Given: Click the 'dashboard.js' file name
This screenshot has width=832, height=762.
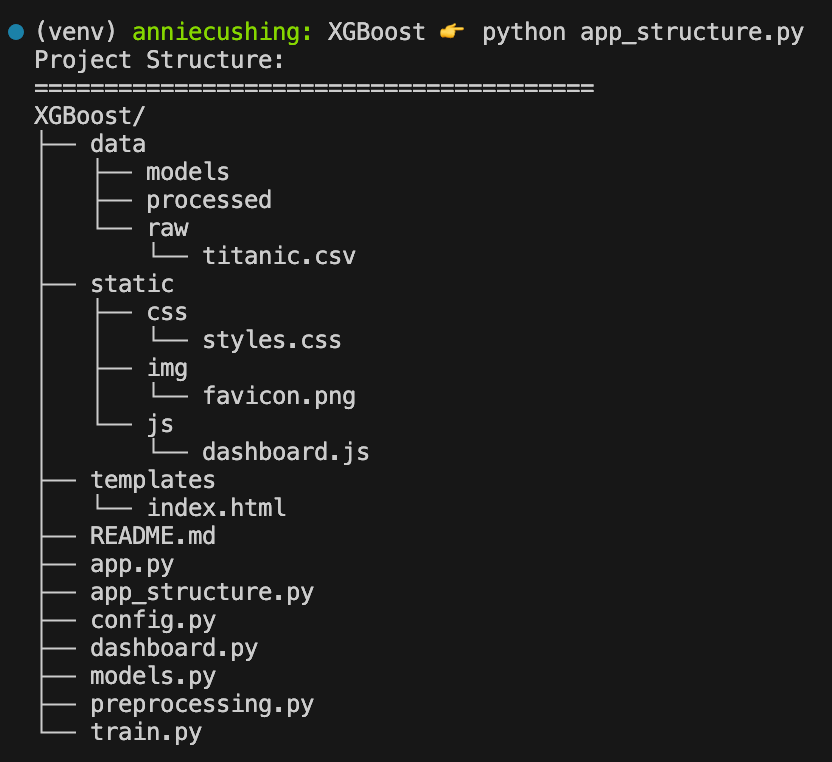Looking at the screenshot, I should point(285,452).
